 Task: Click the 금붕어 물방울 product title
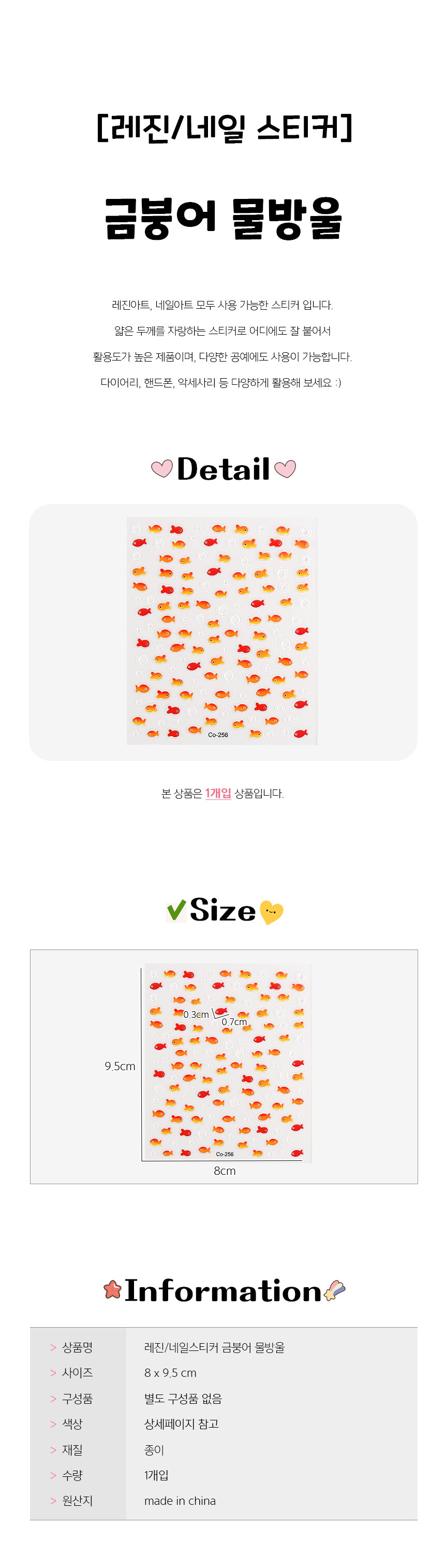click(x=223, y=218)
